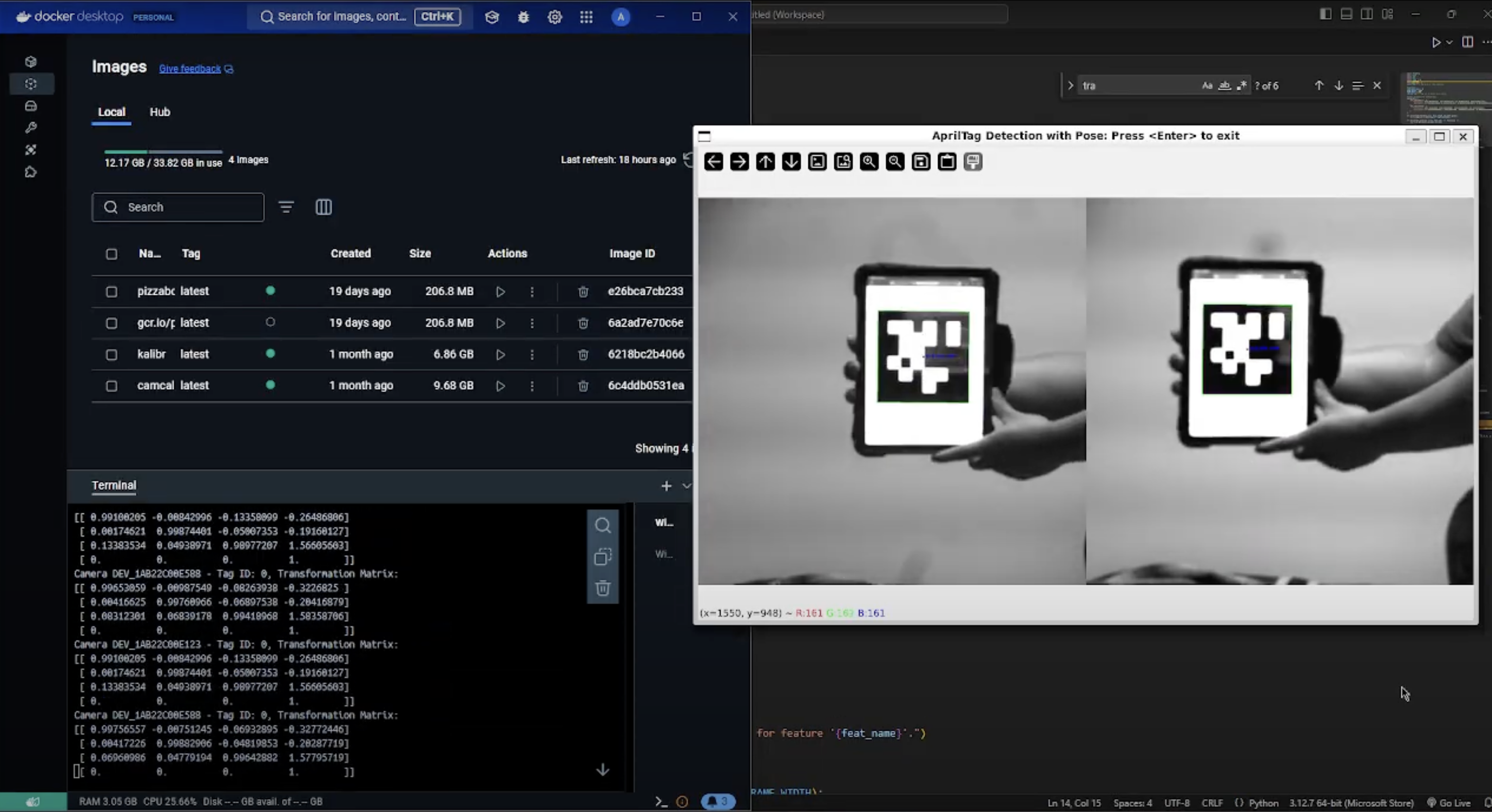Pan right in AprilTag window toolbar
The width and height of the screenshot is (1492, 812).
pyautogui.click(x=739, y=162)
